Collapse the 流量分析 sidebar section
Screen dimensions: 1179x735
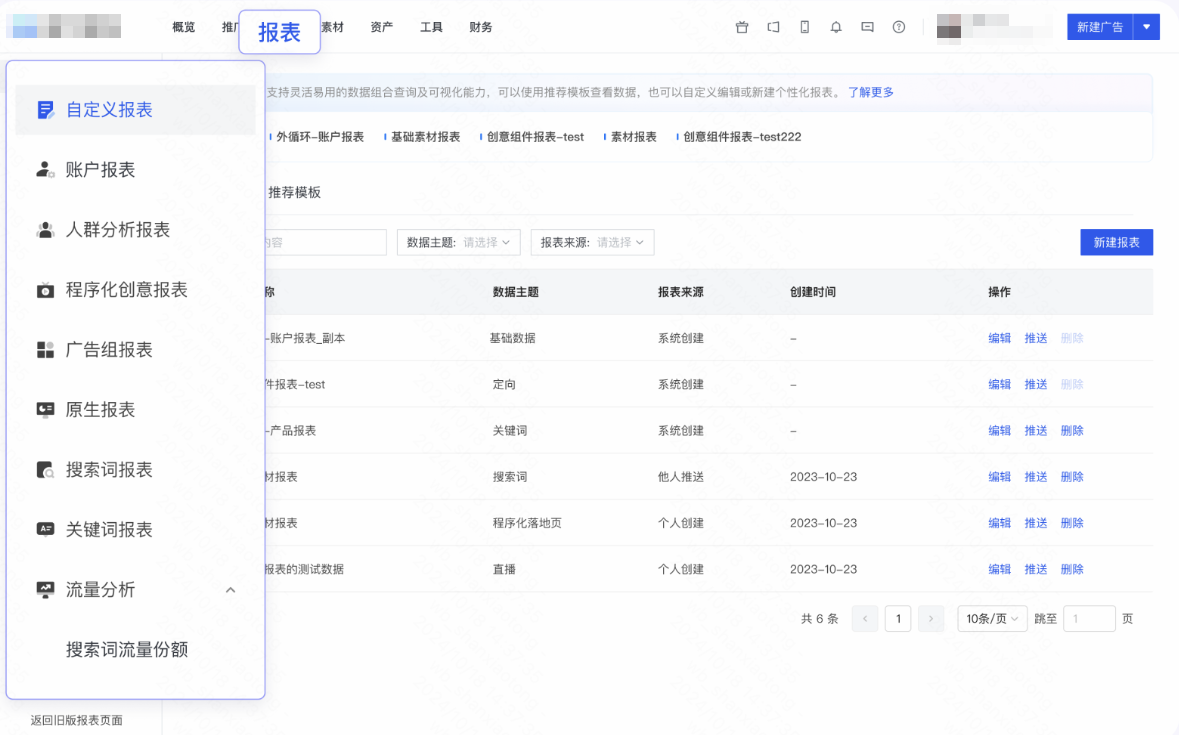230,590
